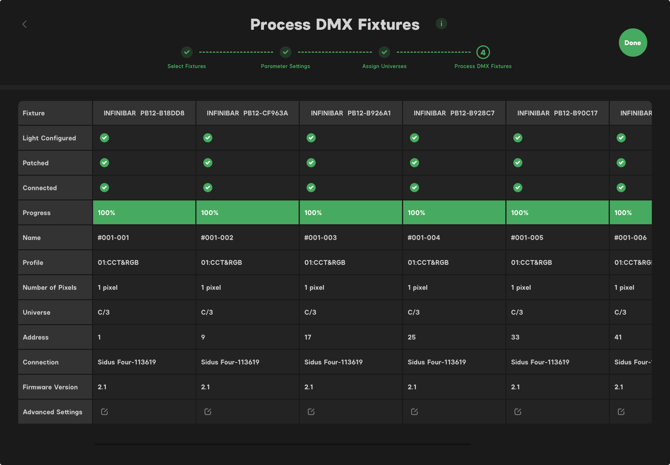Open Advanced Settings for PB12-B928C7 fixture
The image size is (670, 465).
(414, 411)
